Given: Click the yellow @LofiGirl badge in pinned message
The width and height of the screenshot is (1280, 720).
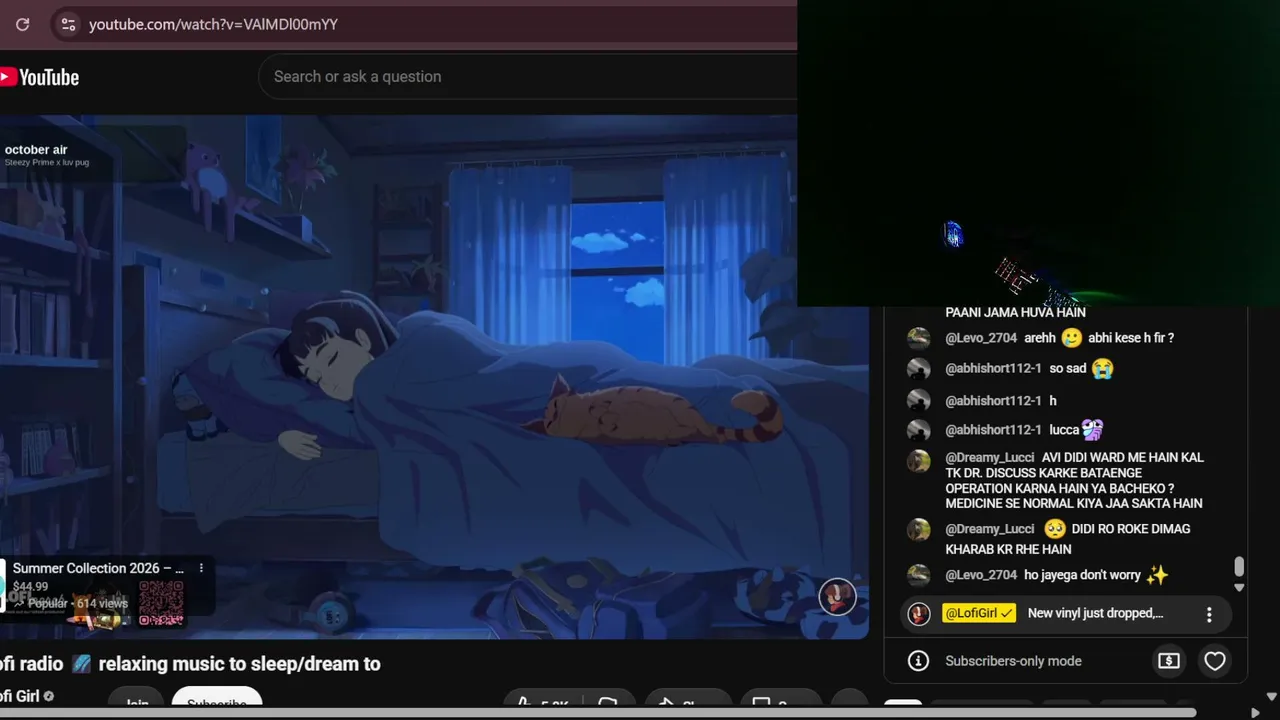Looking at the screenshot, I should pyautogui.click(x=979, y=613).
